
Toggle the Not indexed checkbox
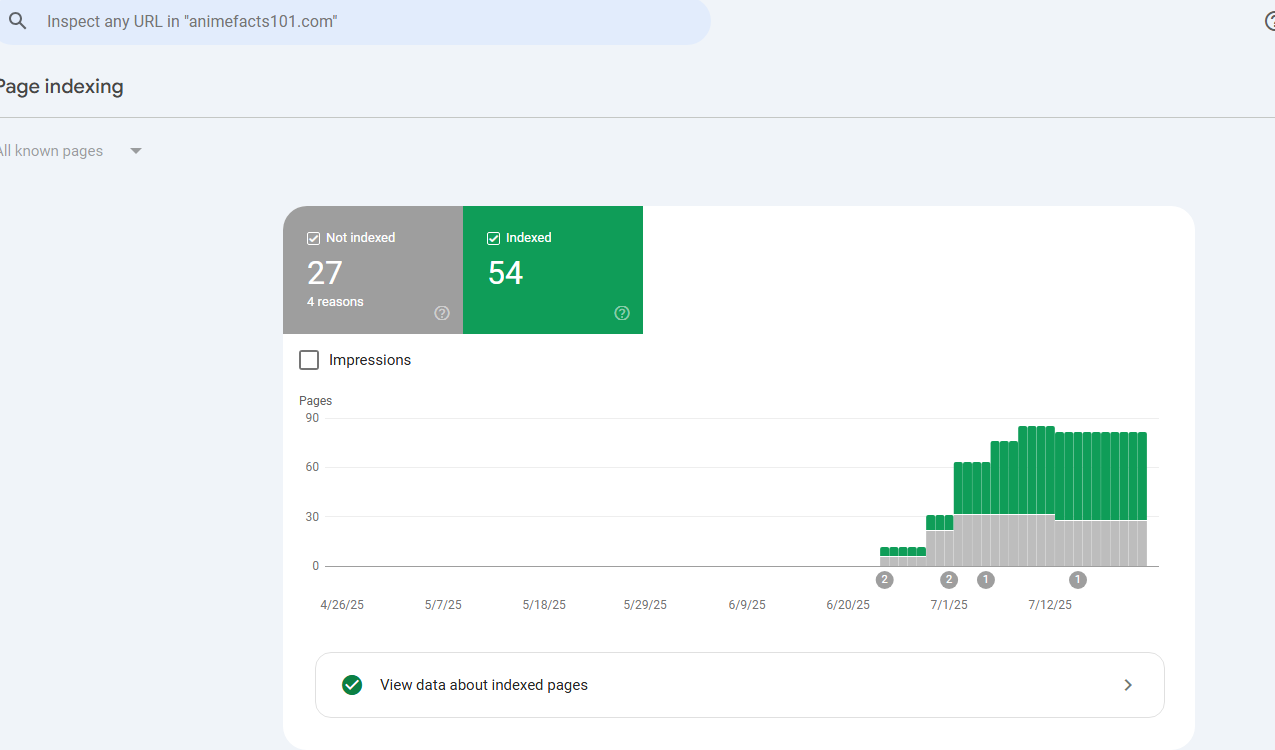313,238
